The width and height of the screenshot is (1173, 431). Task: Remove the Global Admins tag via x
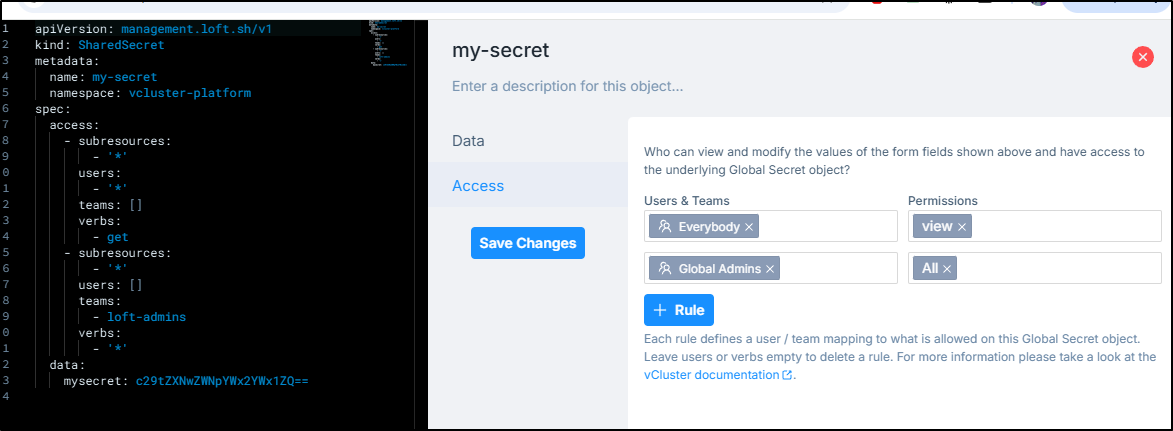770,269
